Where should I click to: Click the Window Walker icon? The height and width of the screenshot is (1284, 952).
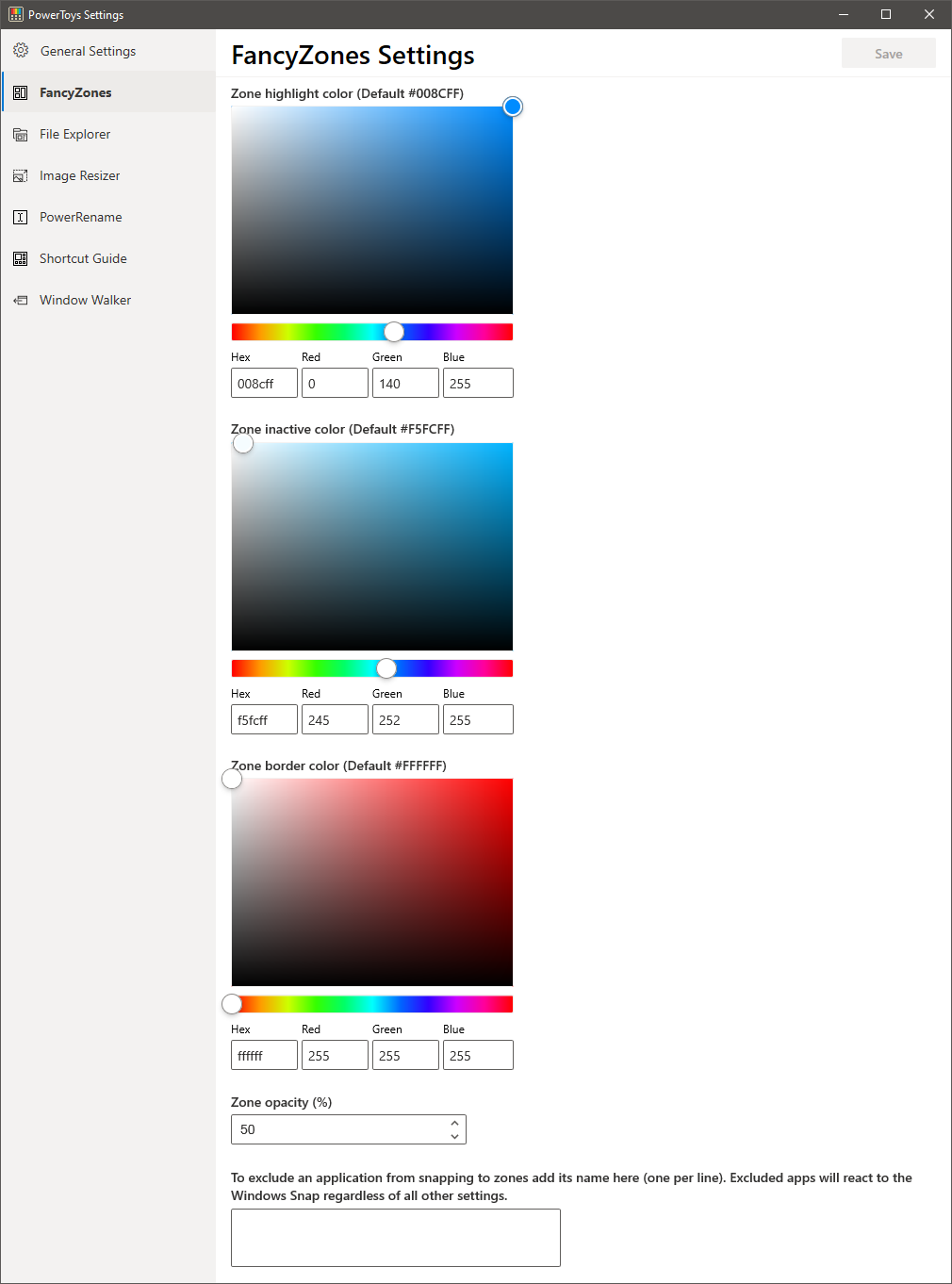[x=21, y=300]
